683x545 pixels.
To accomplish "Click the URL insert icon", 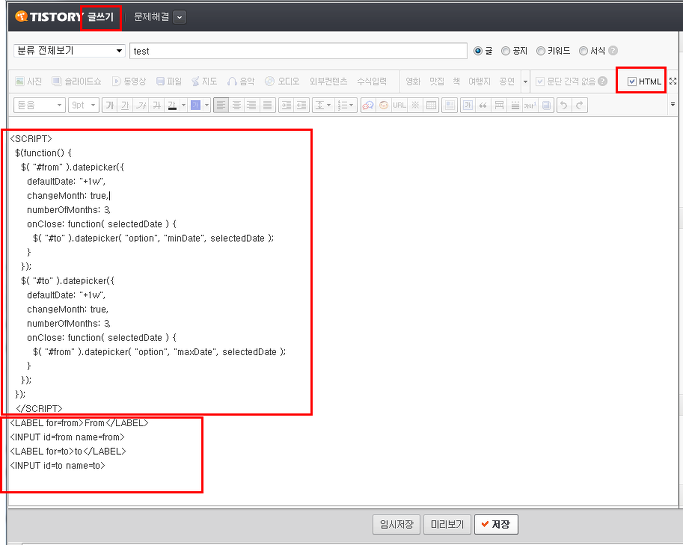I will point(399,105).
